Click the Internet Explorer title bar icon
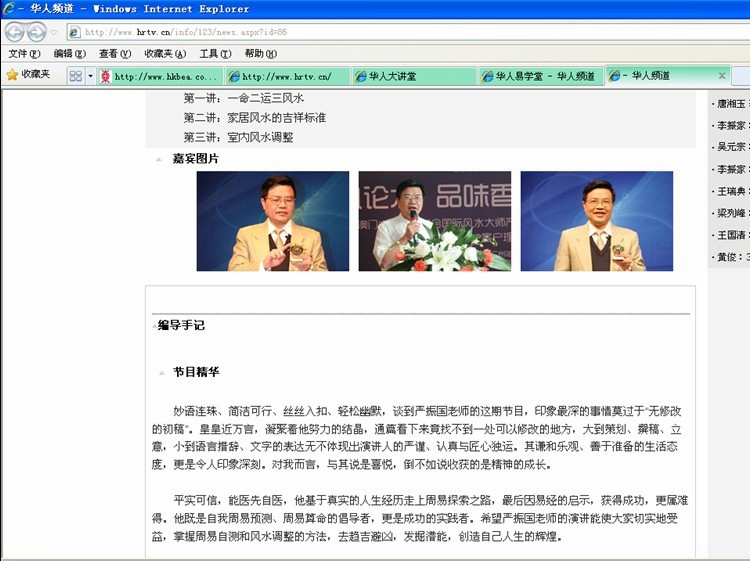 9,9
